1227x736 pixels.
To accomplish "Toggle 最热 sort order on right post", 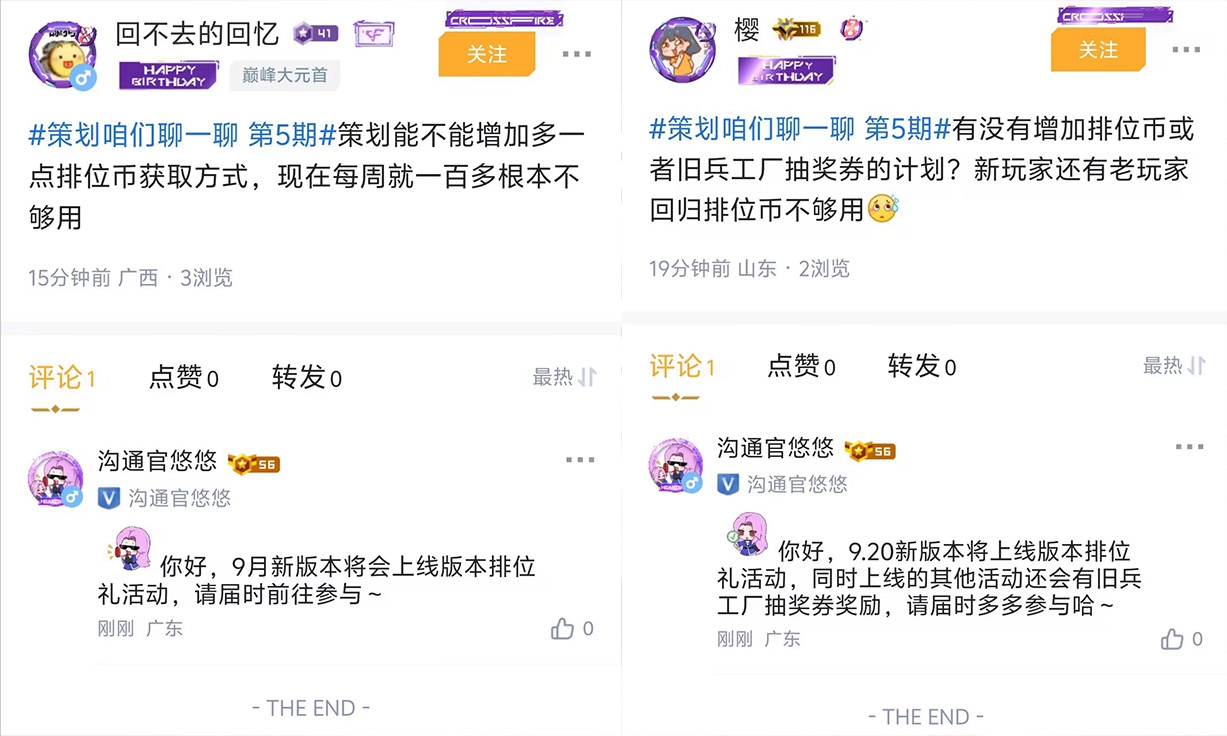I will [1174, 366].
